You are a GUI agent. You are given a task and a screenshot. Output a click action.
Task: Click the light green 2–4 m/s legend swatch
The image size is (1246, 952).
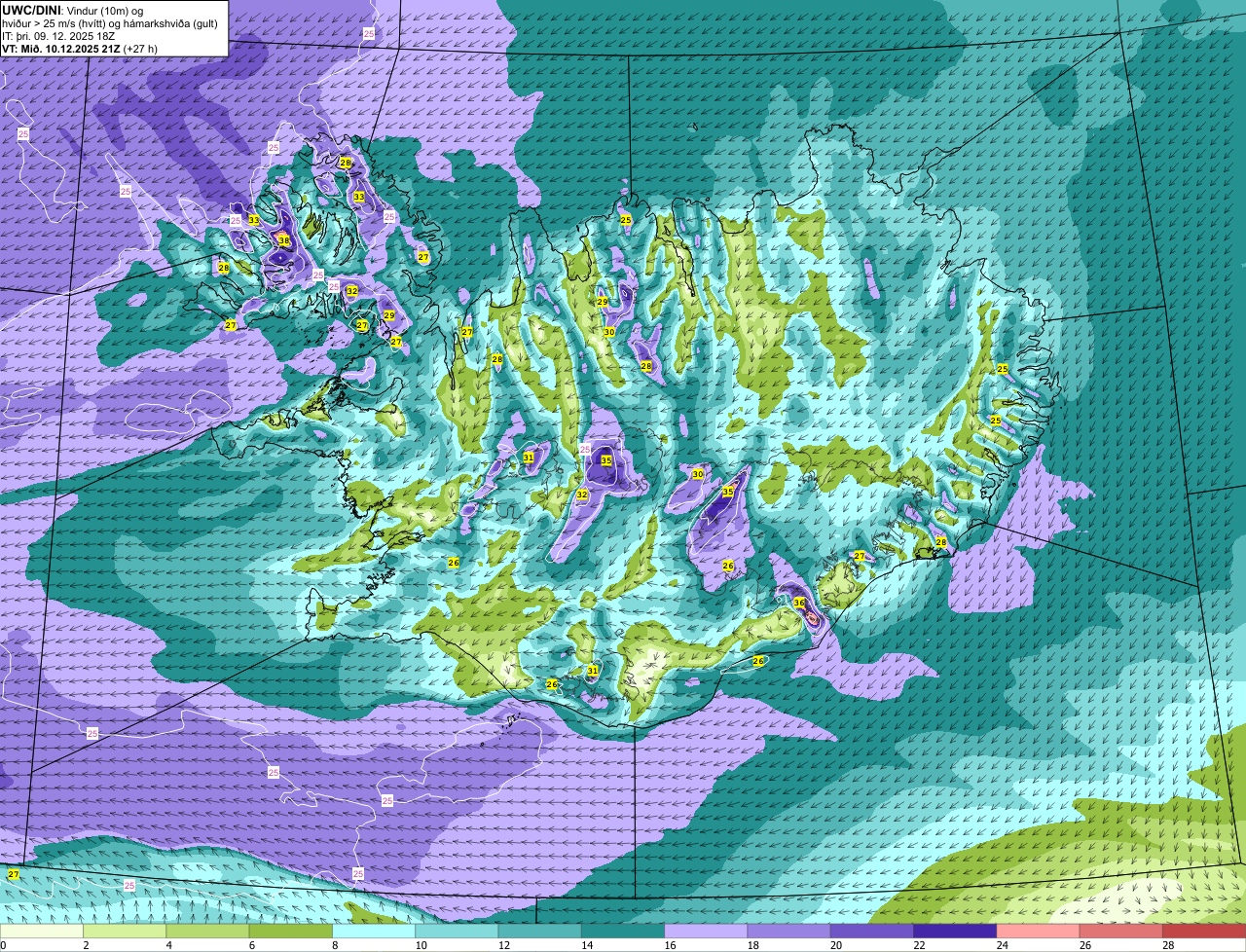[x=126, y=931]
